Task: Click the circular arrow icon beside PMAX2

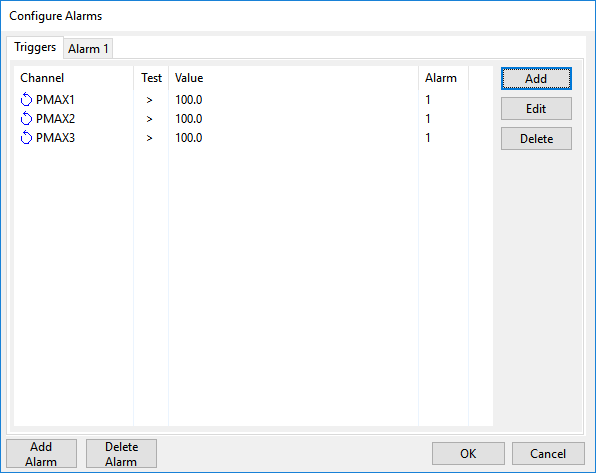Action: (26, 119)
